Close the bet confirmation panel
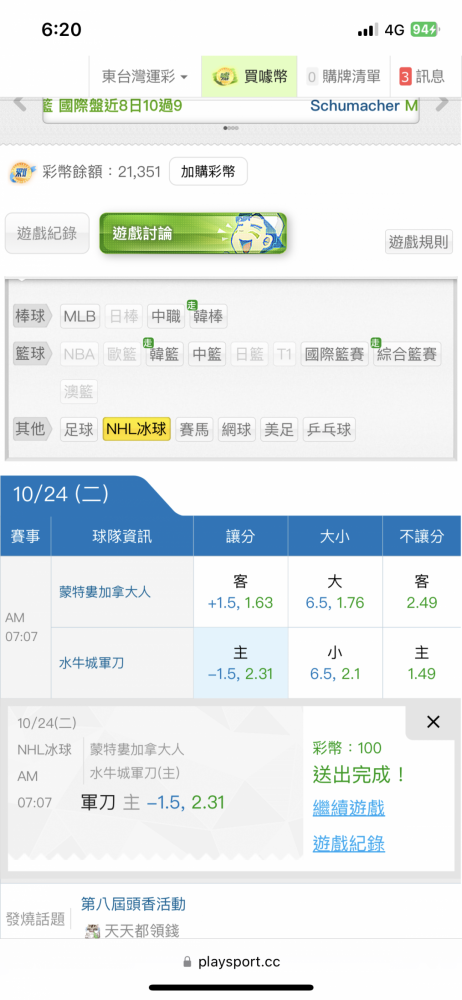 [x=433, y=722]
